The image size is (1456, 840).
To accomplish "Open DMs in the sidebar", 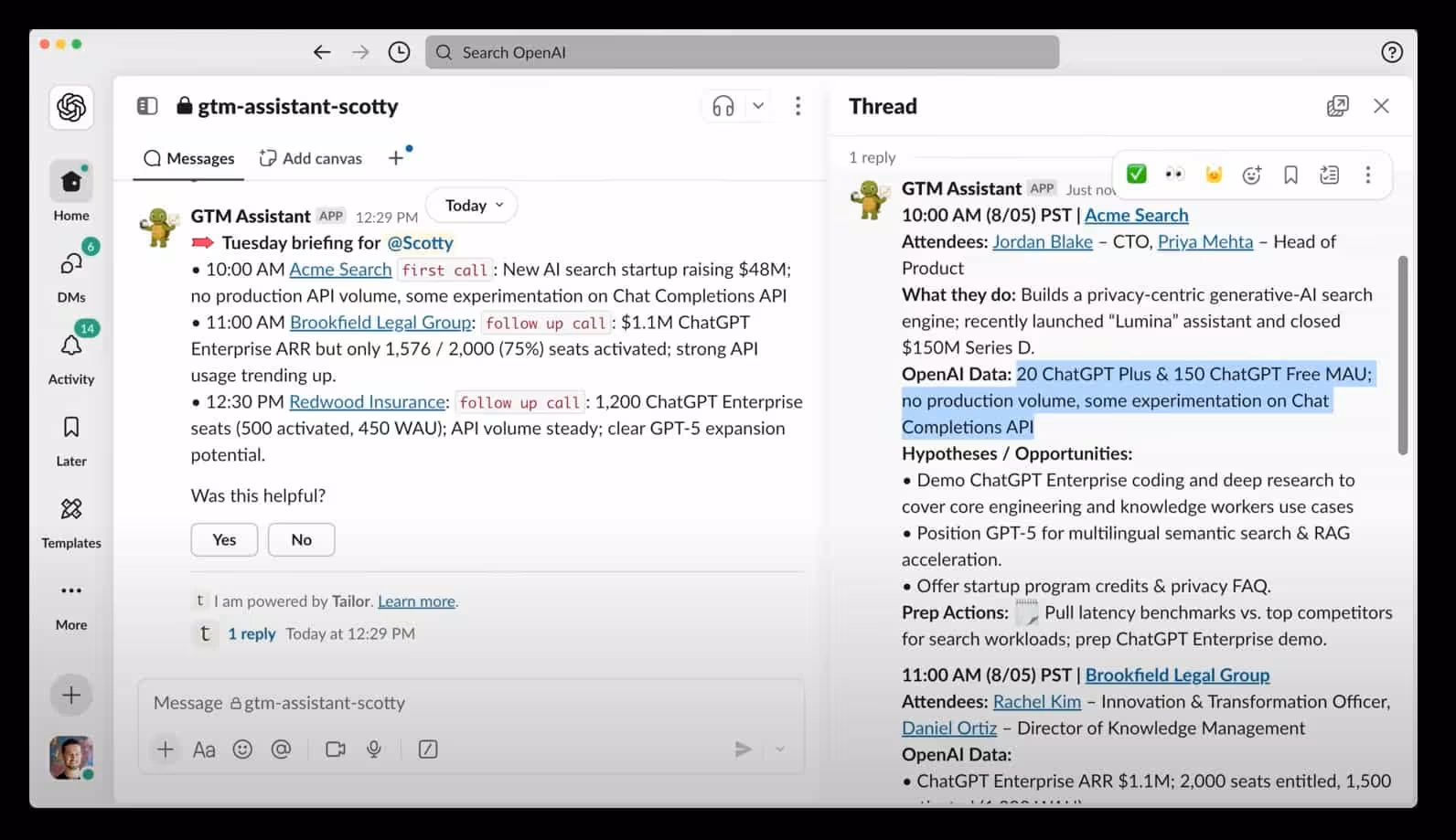I will click(71, 272).
